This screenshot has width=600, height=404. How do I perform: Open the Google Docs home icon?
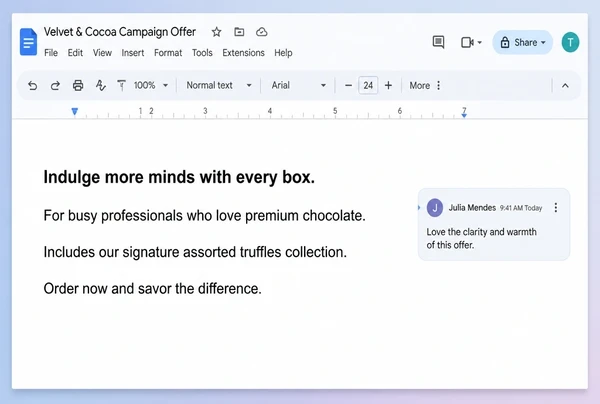[28, 42]
